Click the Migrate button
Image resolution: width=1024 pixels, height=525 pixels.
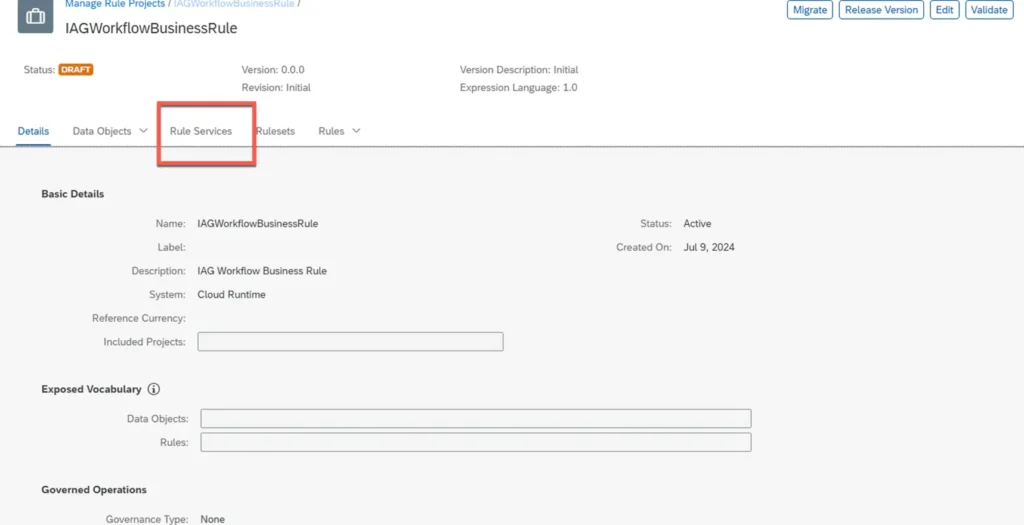(809, 10)
